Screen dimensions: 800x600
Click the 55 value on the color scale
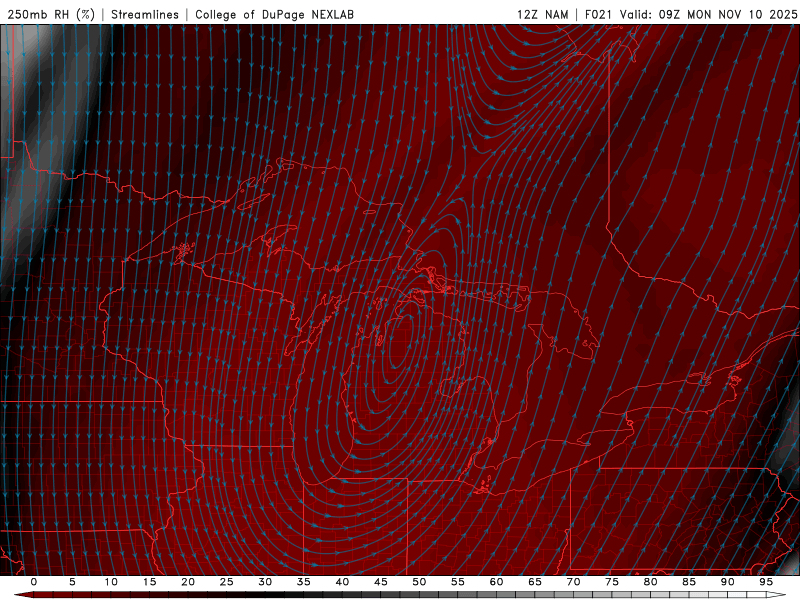[458, 582]
